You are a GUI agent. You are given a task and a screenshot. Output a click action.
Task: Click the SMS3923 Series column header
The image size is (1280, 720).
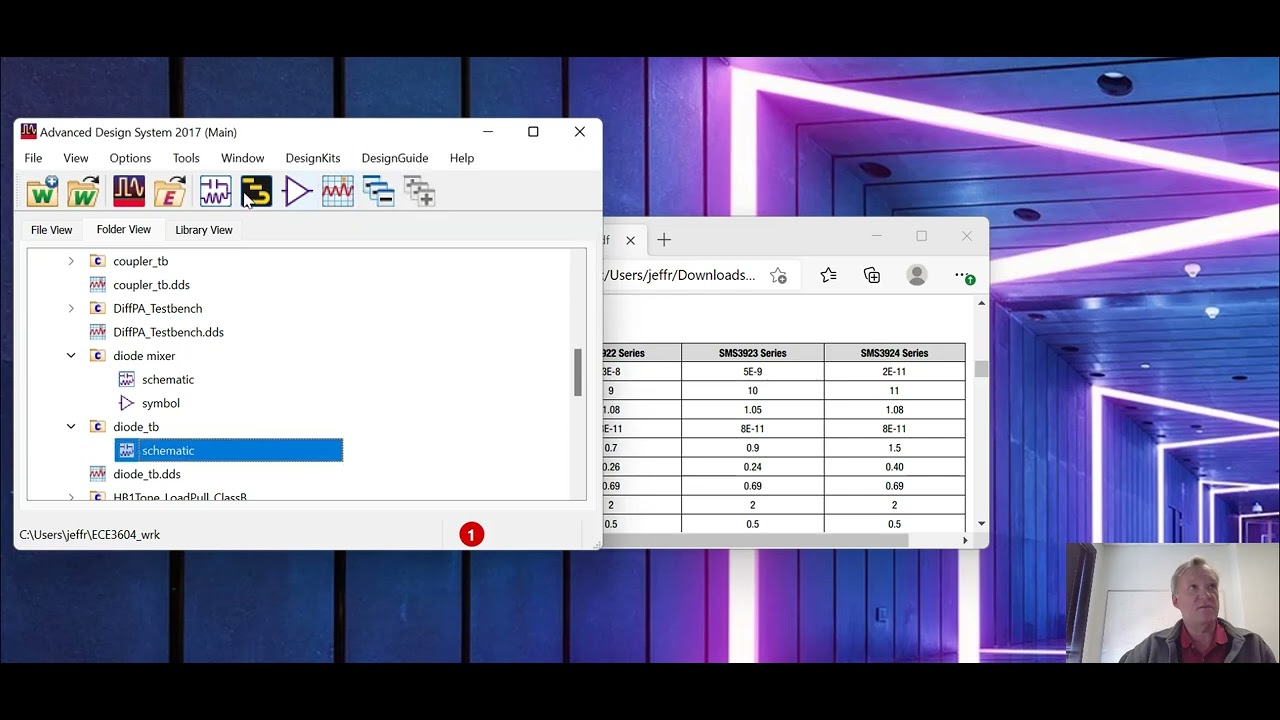coord(753,353)
